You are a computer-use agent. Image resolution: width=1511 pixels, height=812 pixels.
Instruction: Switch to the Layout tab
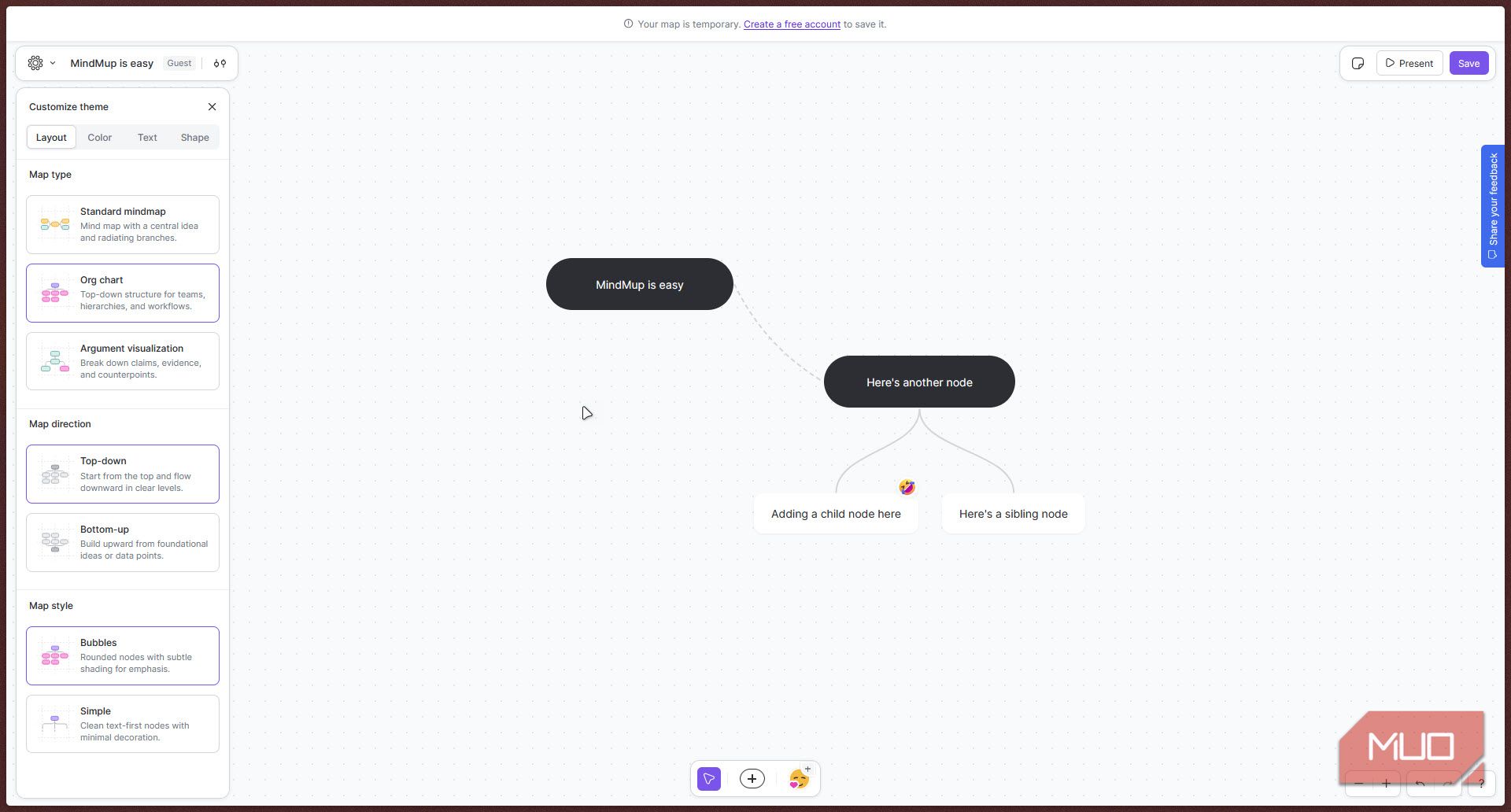pos(51,137)
